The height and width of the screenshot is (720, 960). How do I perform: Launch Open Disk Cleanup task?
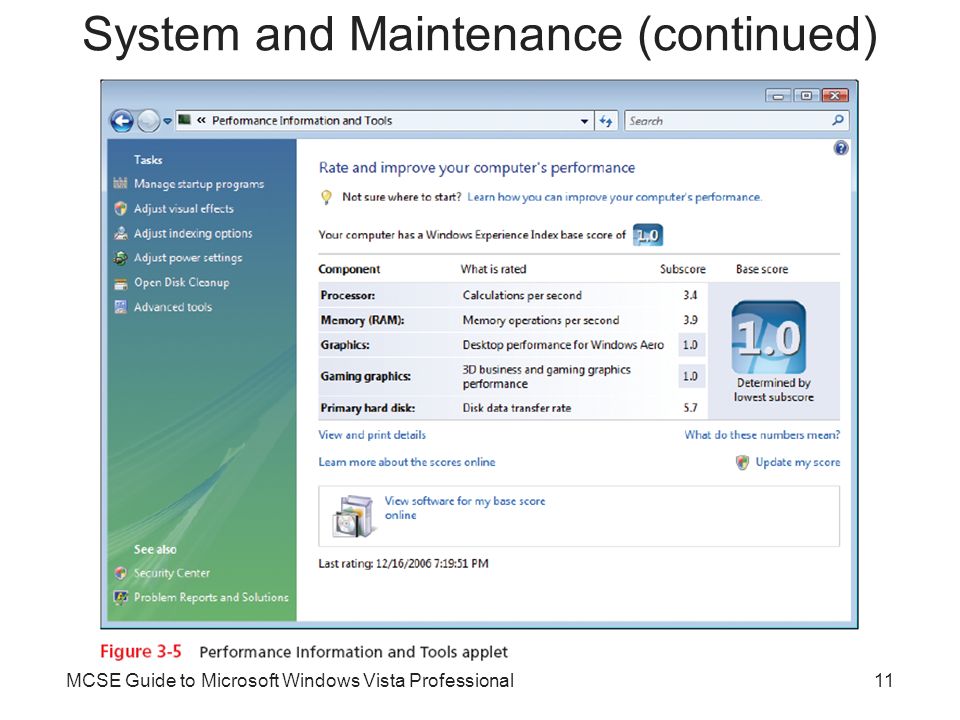coord(182,282)
